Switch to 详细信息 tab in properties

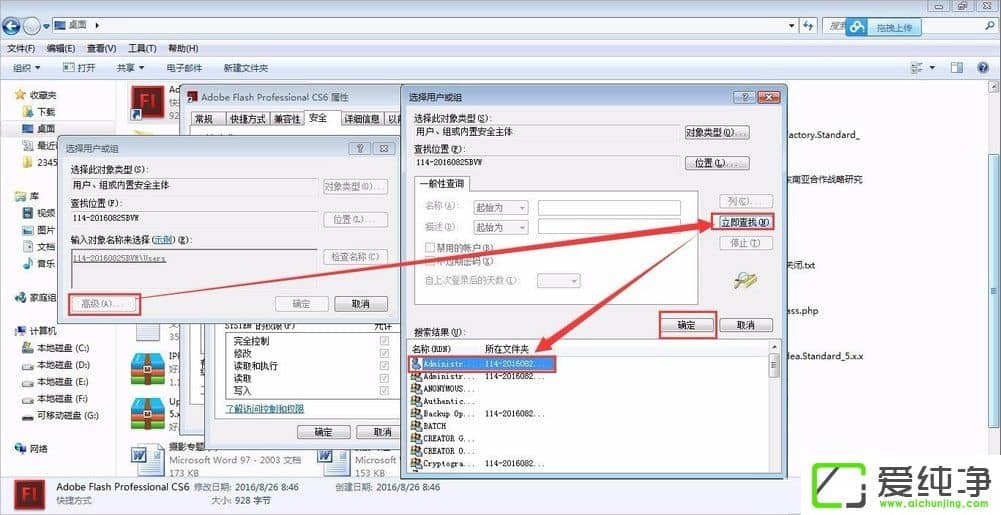363,119
